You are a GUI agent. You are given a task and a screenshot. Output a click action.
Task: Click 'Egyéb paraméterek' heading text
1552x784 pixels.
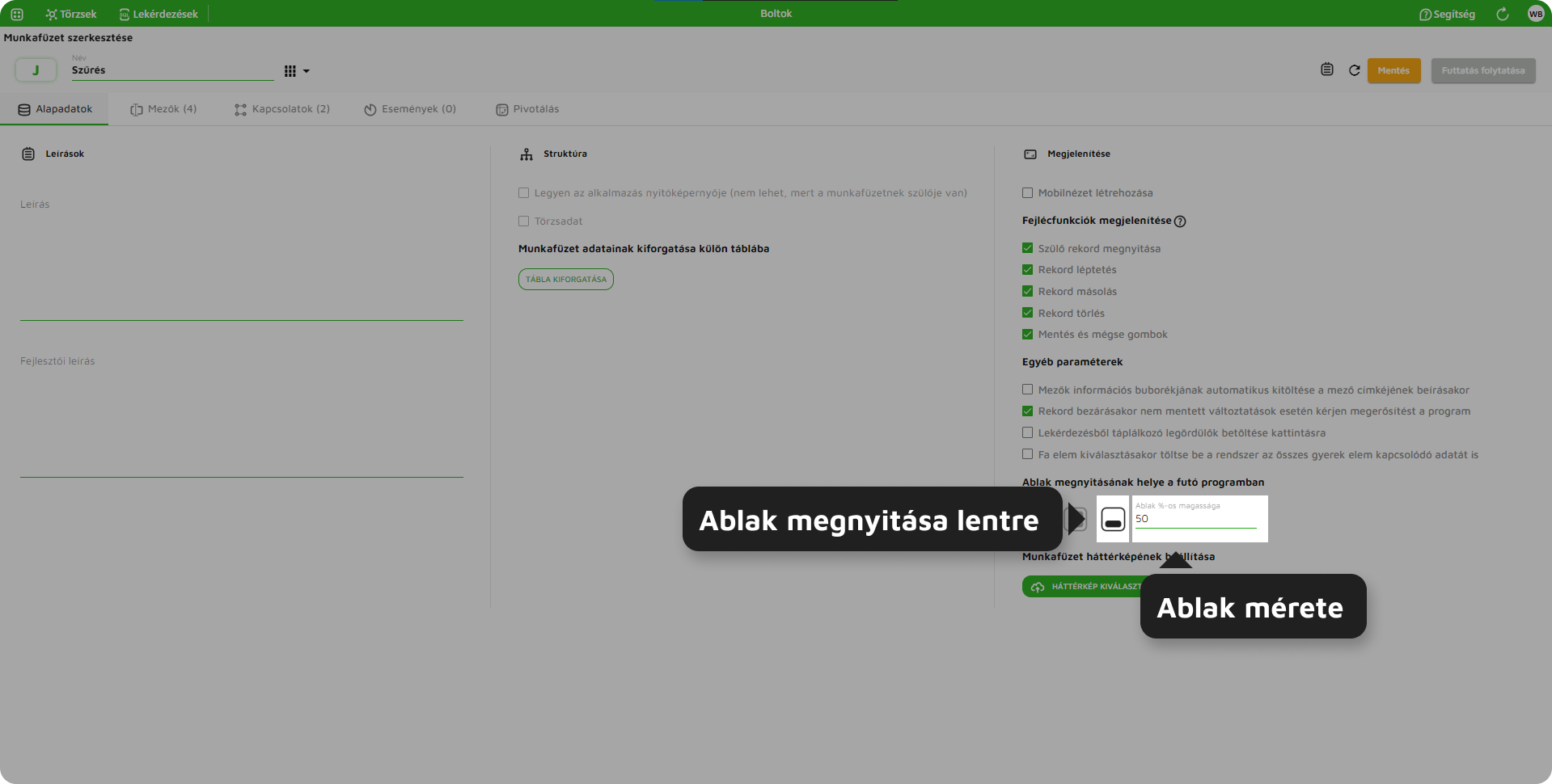click(1072, 362)
